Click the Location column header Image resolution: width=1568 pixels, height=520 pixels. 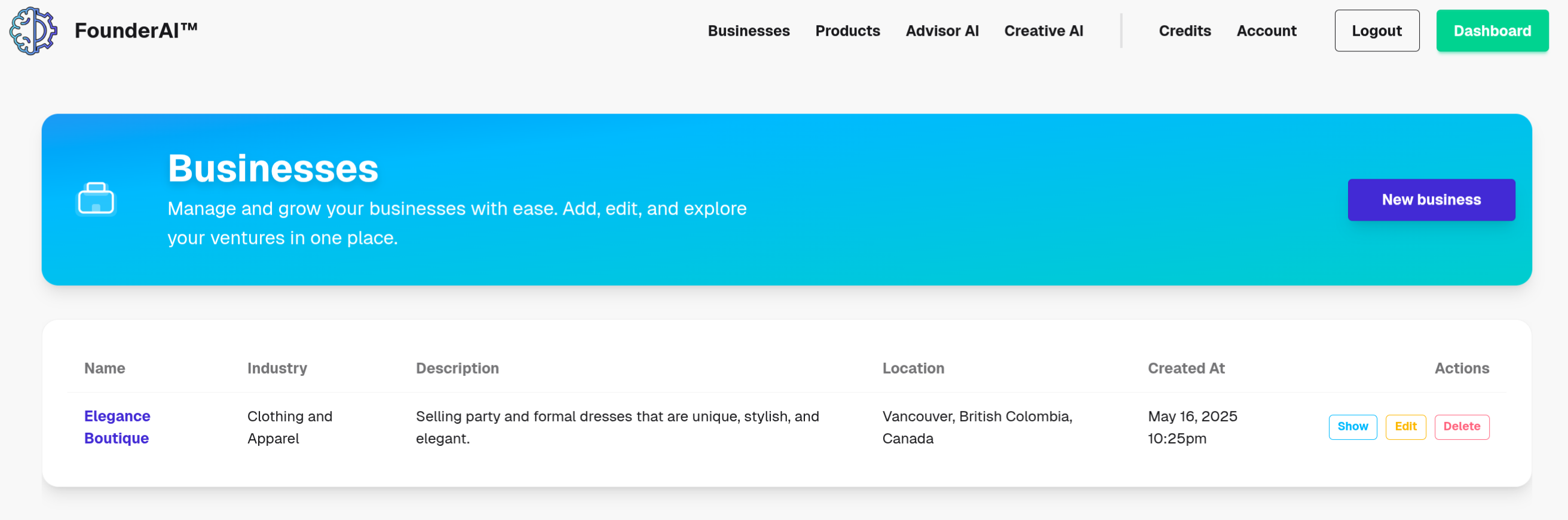point(913,368)
